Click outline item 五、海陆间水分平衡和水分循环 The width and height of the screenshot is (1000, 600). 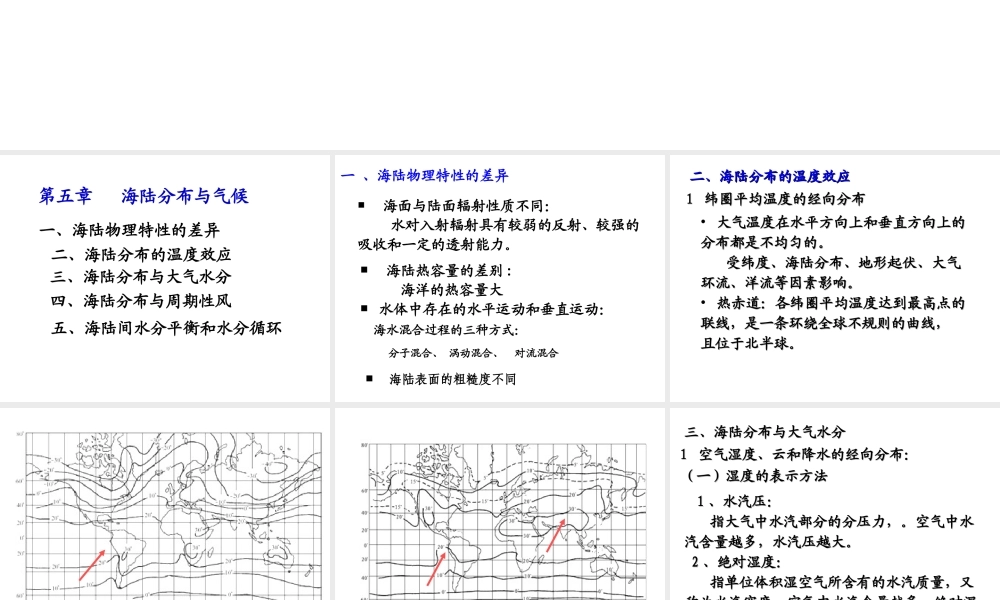pyautogui.click(x=166, y=328)
